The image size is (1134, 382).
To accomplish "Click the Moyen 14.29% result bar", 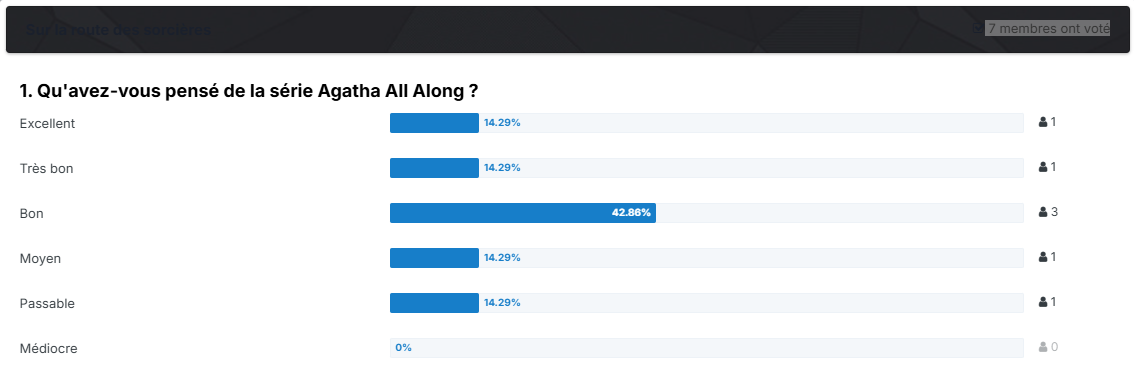I will 707,258.
